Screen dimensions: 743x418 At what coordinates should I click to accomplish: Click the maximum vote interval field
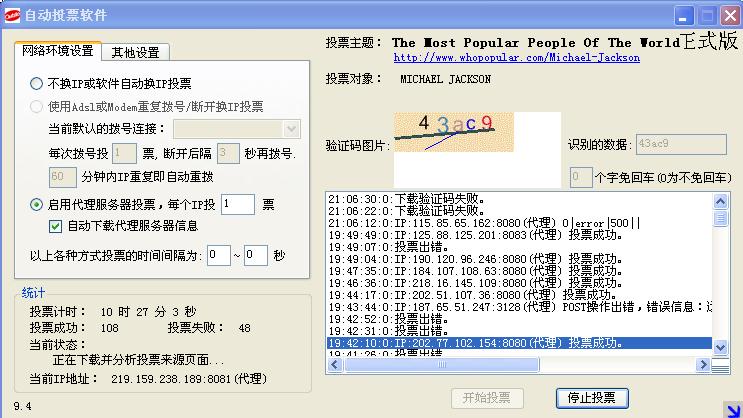pyautogui.click(x=256, y=255)
